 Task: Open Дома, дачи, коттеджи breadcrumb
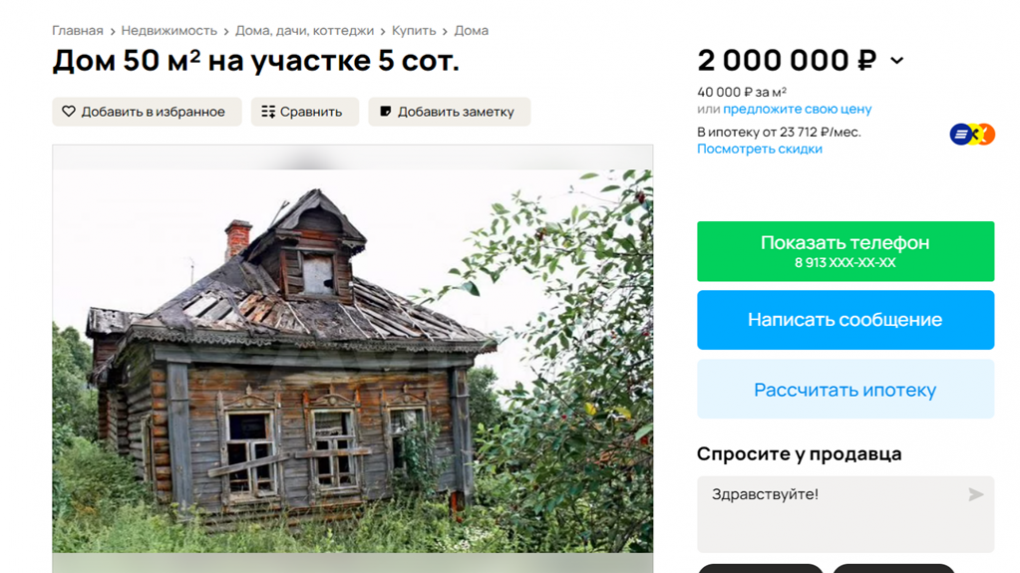[x=304, y=31]
